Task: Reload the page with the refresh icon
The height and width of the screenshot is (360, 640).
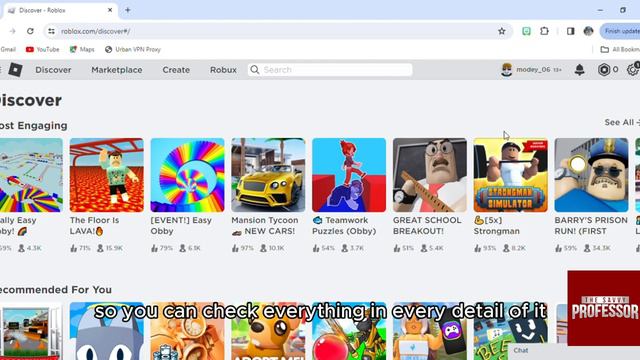Action: (x=30, y=31)
